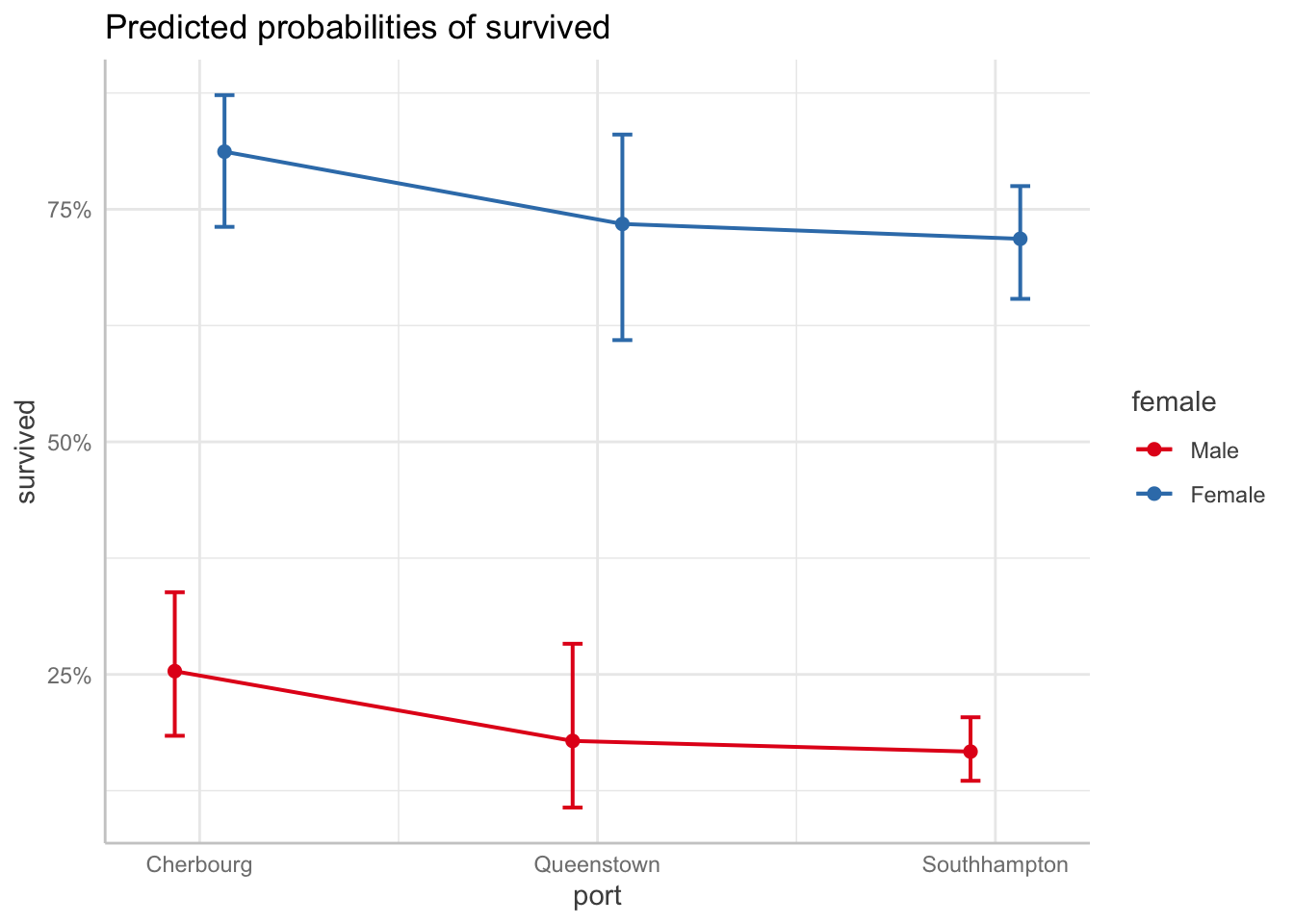Pick the Male data point at Southhampton
Screen dimensions: 1294x924
point(970,752)
